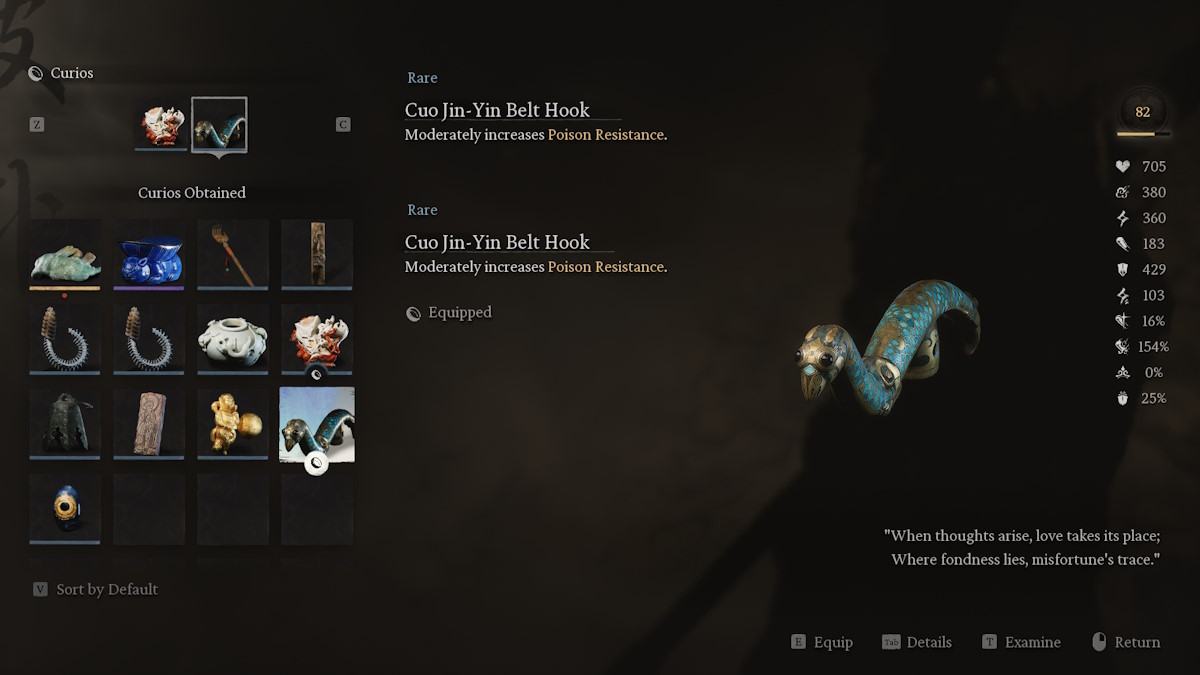Choose the first centipede-shaped curio

pyautogui.click(x=65, y=339)
